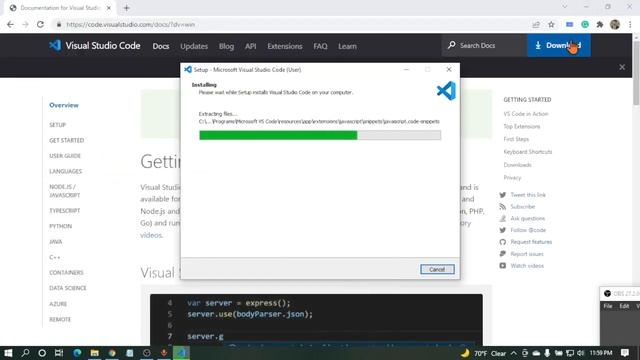Screen dimensions: 640x360
Task: Click the Watch videos YouTube icon
Action: pos(502,266)
